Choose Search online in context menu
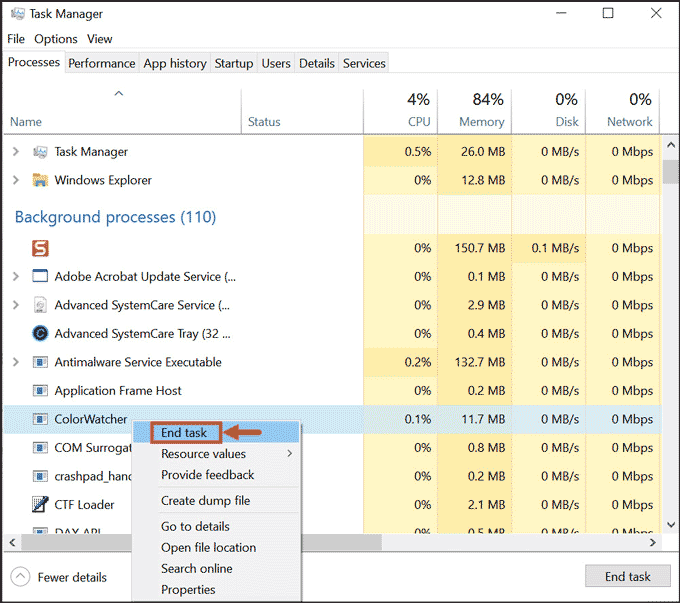The width and height of the screenshot is (680, 603). [x=216, y=568]
